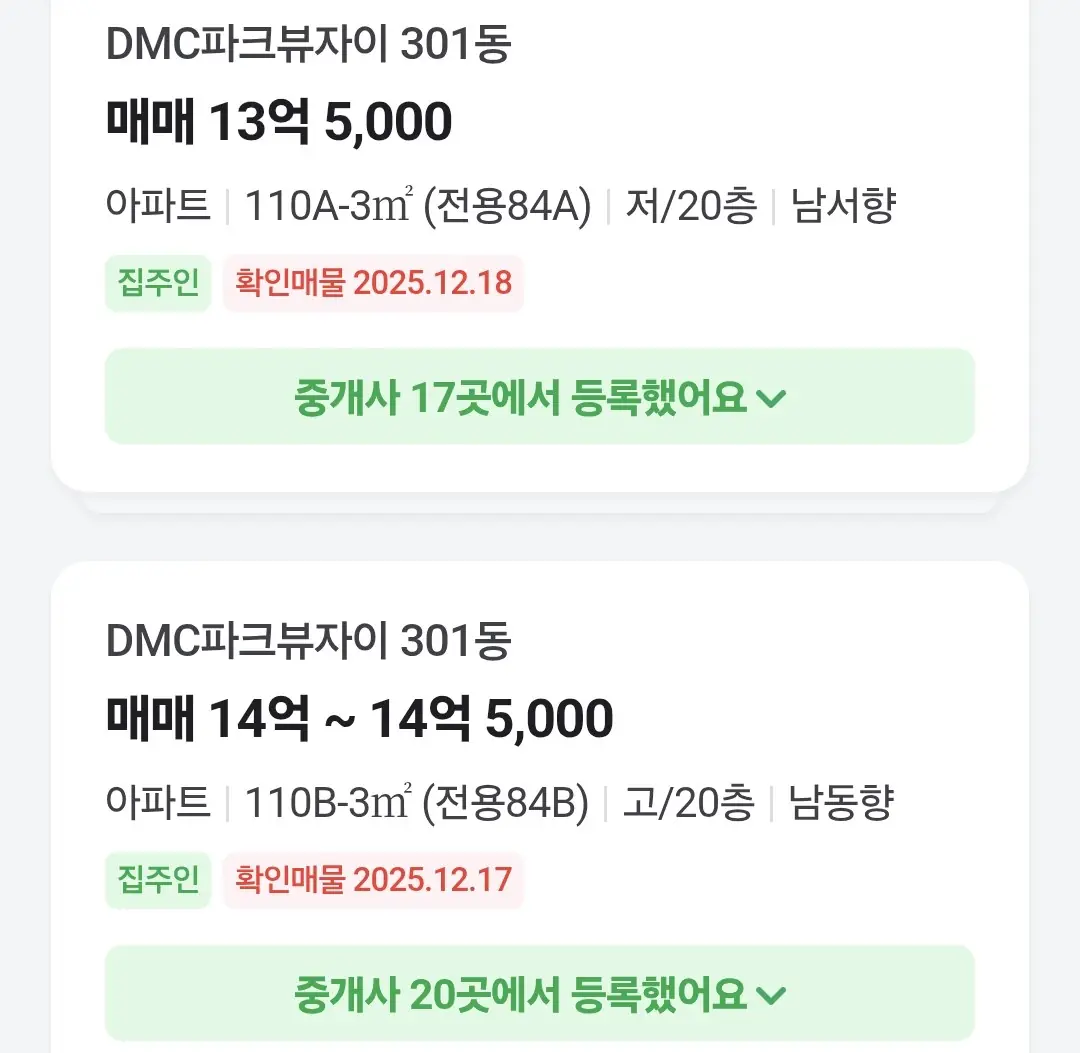This screenshot has width=1080, height=1053.
Task: Click the 아파트 label in the 전용84B listing
Action: coord(158,804)
